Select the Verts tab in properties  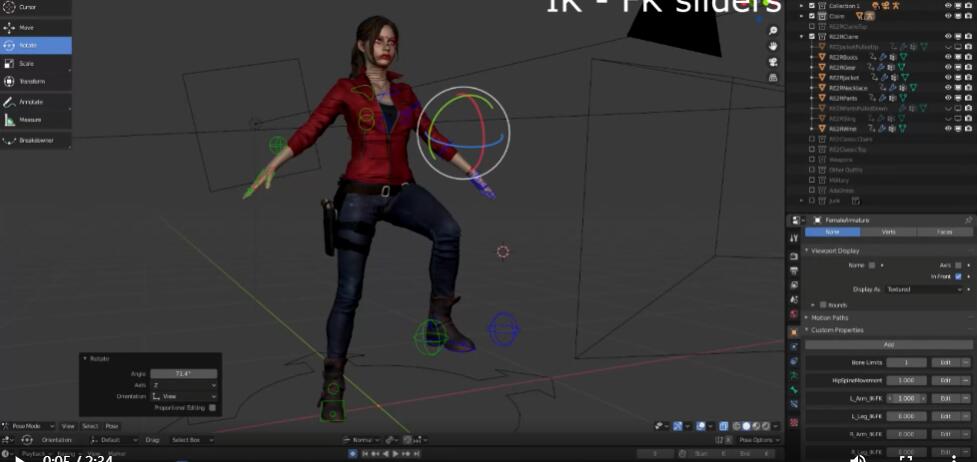pos(889,232)
